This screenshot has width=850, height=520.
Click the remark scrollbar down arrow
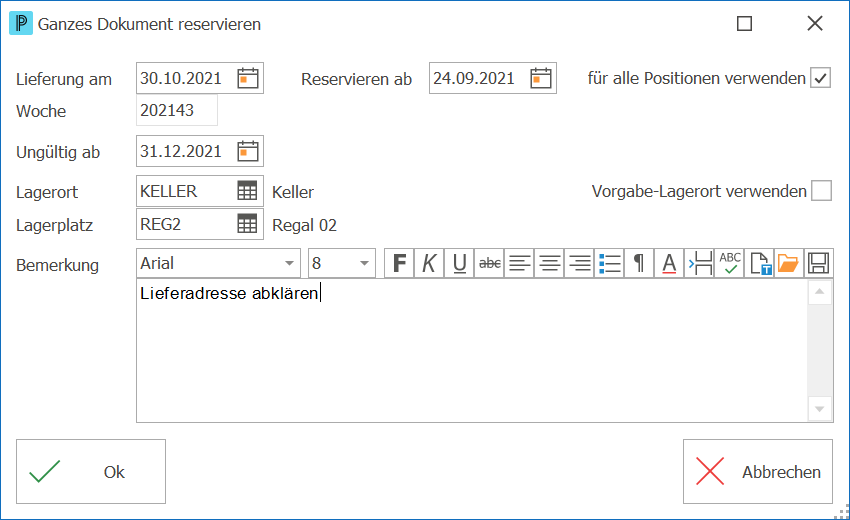click(x=820, y=409)
